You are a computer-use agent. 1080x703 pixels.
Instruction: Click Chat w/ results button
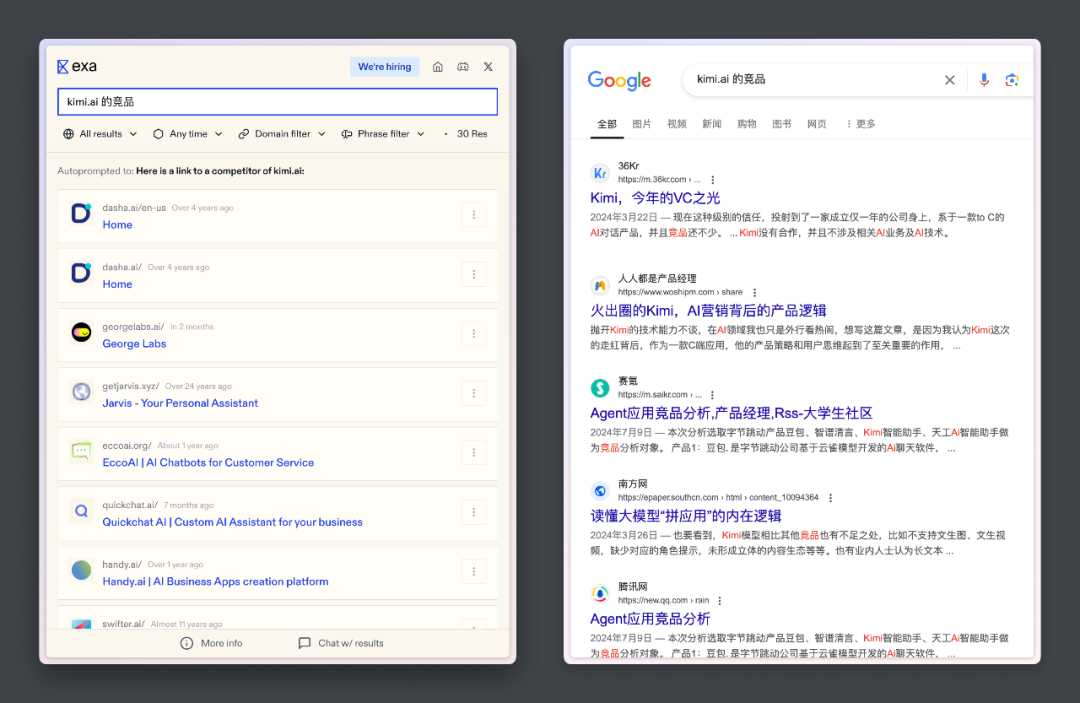341,643
